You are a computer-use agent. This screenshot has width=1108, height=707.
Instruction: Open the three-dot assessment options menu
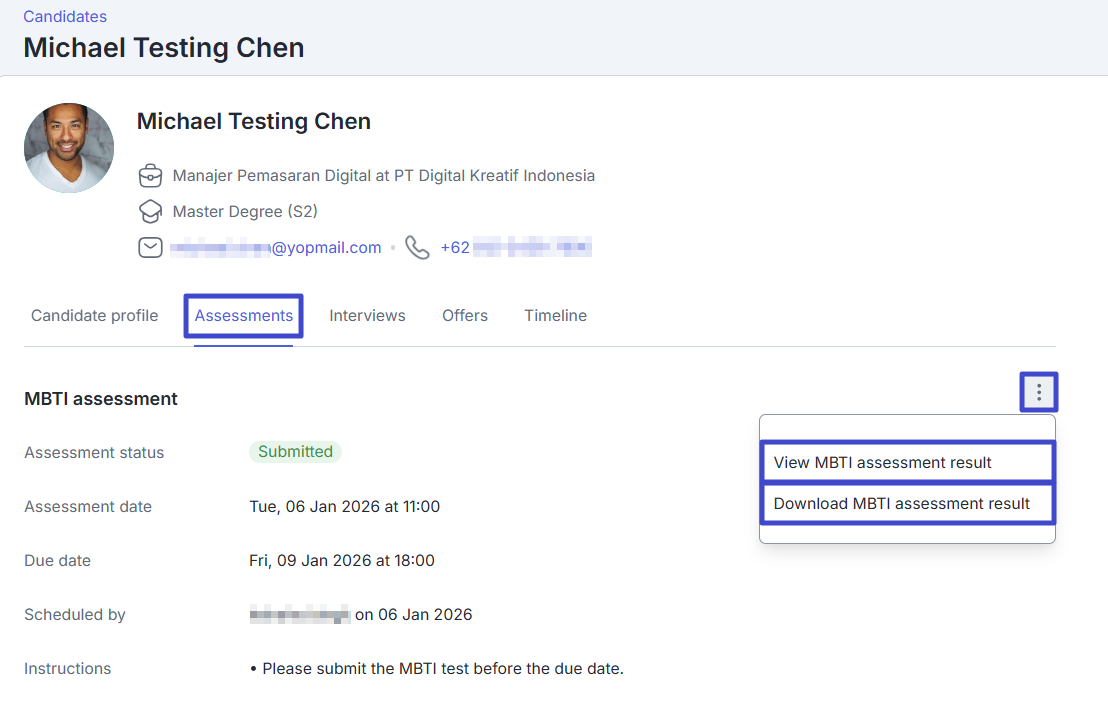click(1039, 392)
